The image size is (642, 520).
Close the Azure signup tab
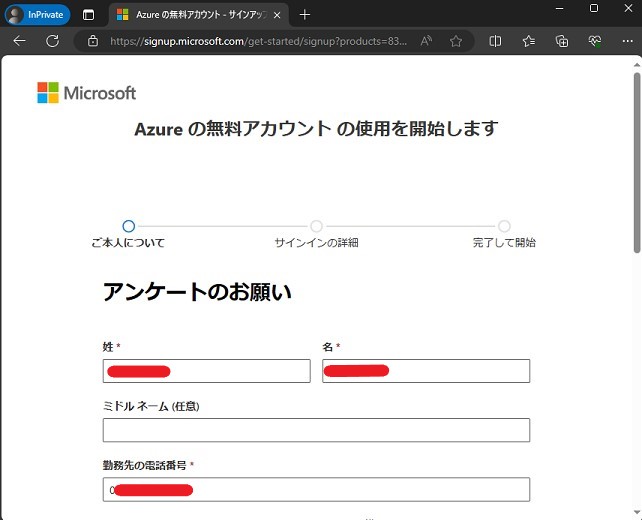277,15
